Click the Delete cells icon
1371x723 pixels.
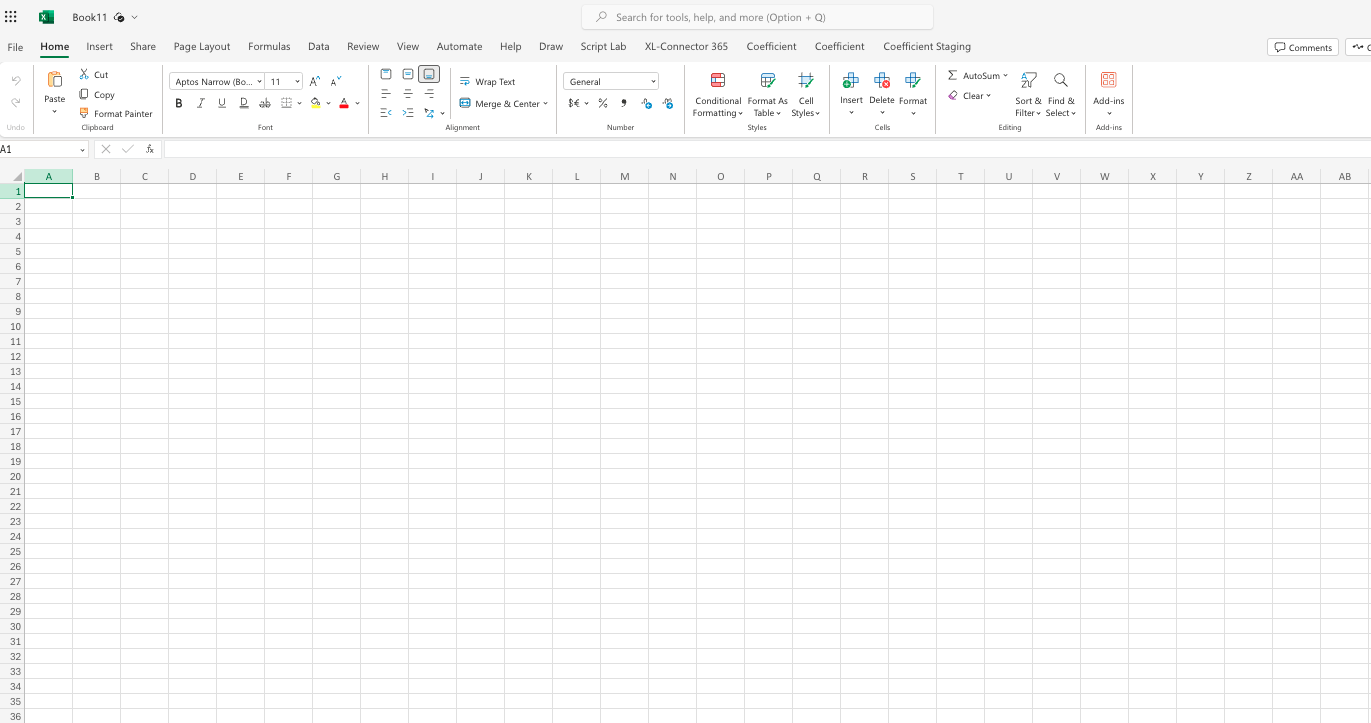click(882, 81)
